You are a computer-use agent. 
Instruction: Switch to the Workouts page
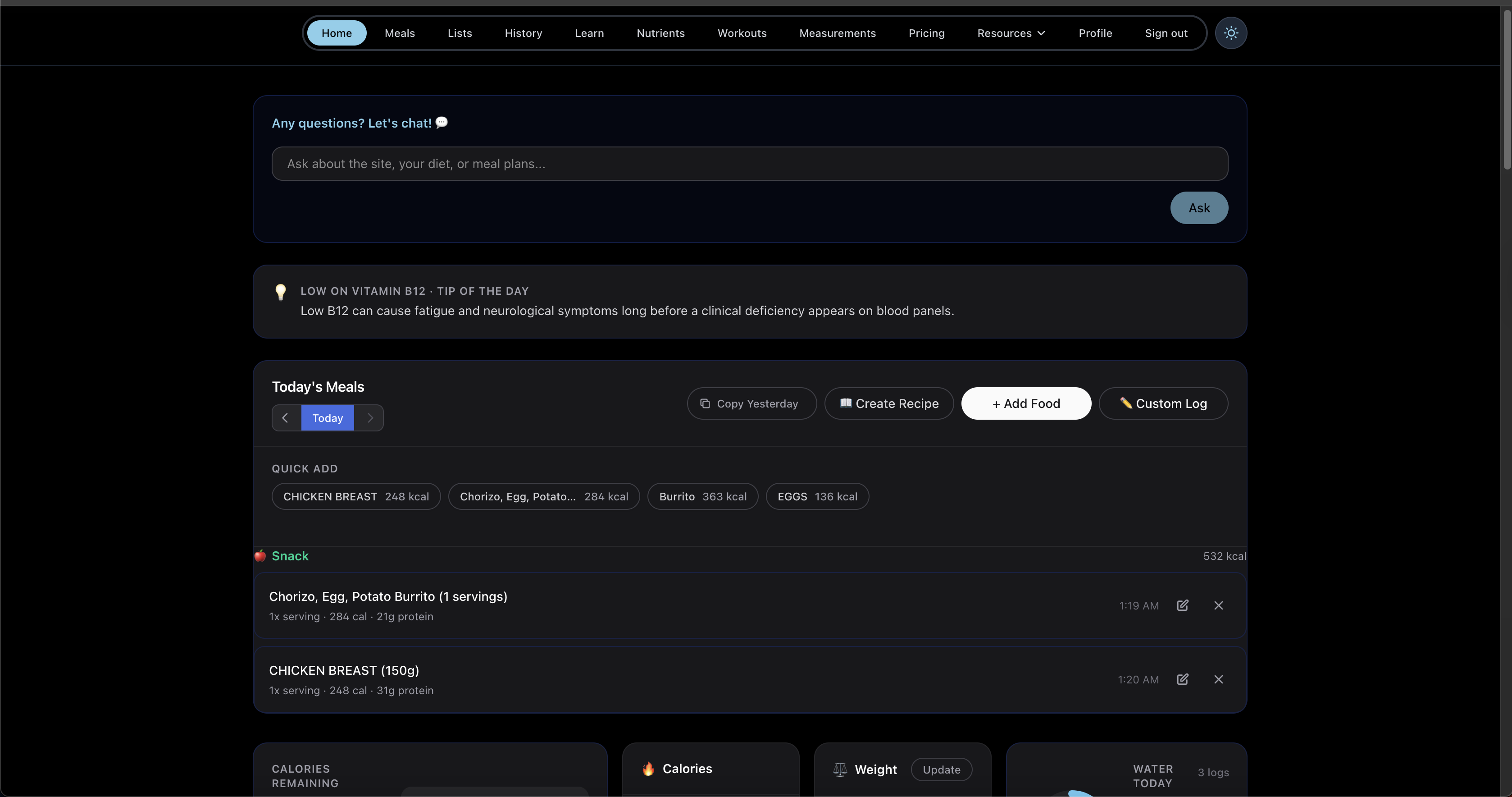click(x=742, y=33)
